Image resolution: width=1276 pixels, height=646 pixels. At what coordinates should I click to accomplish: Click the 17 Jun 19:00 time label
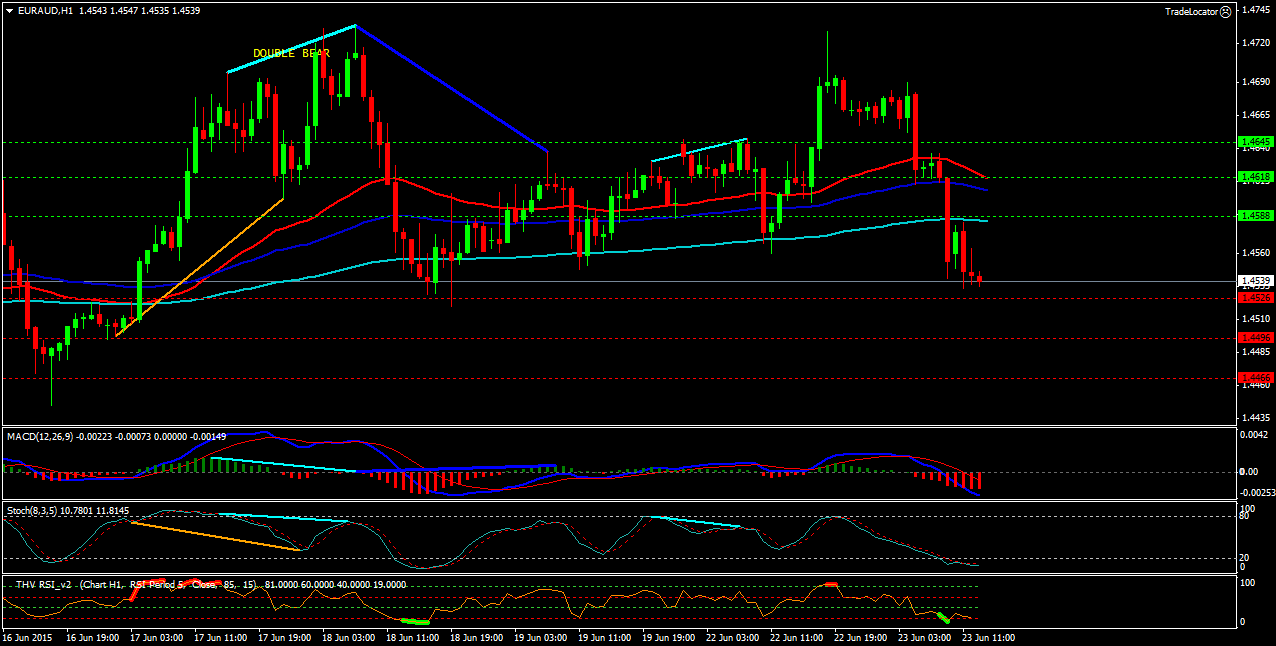[284, 637]
